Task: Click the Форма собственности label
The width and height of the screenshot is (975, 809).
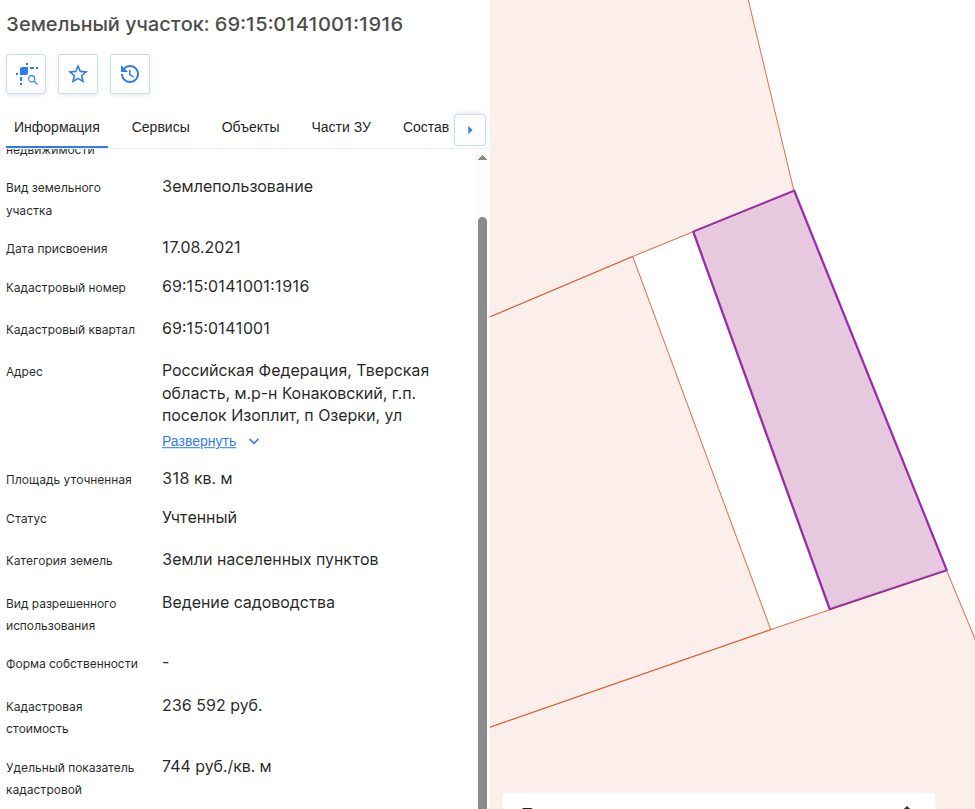Action: tap(72, 664)
